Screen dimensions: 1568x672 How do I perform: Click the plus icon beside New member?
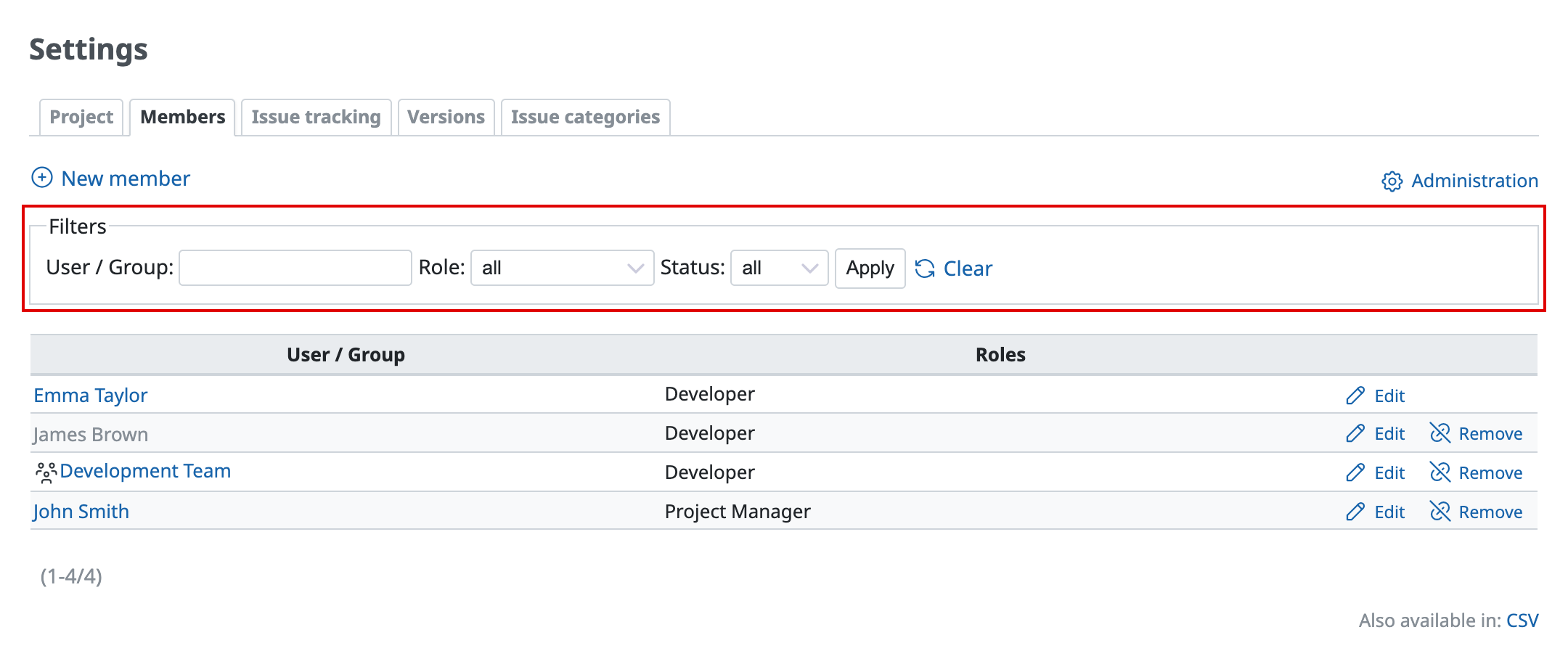pyautogui.click(x=42, y=178)
